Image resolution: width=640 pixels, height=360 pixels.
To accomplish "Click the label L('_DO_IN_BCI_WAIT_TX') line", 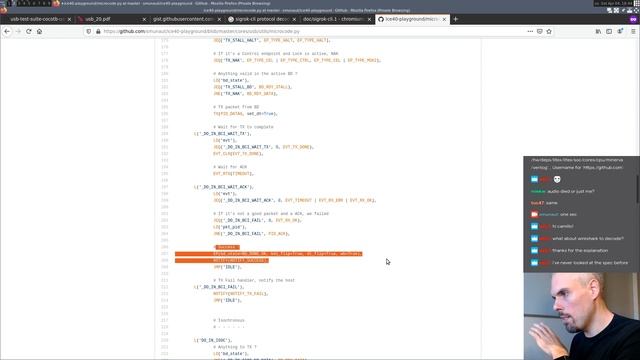I will 223,133.
